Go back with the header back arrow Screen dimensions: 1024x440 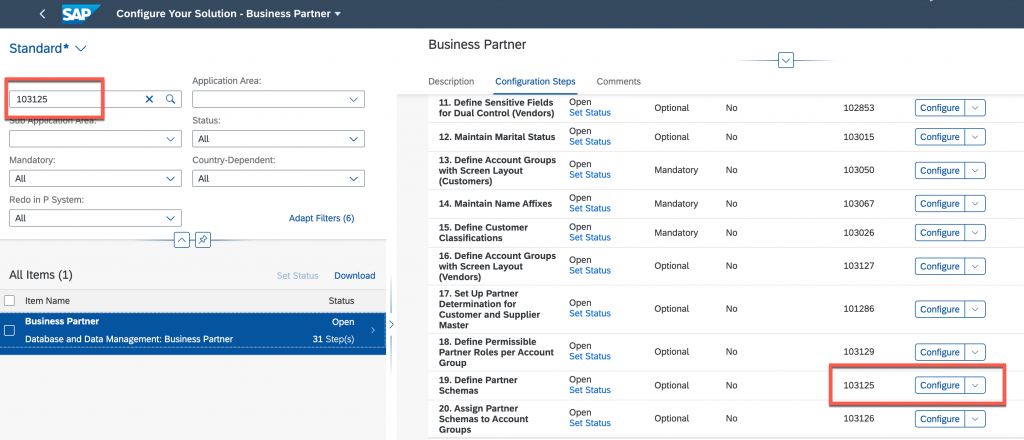(42, 14)
